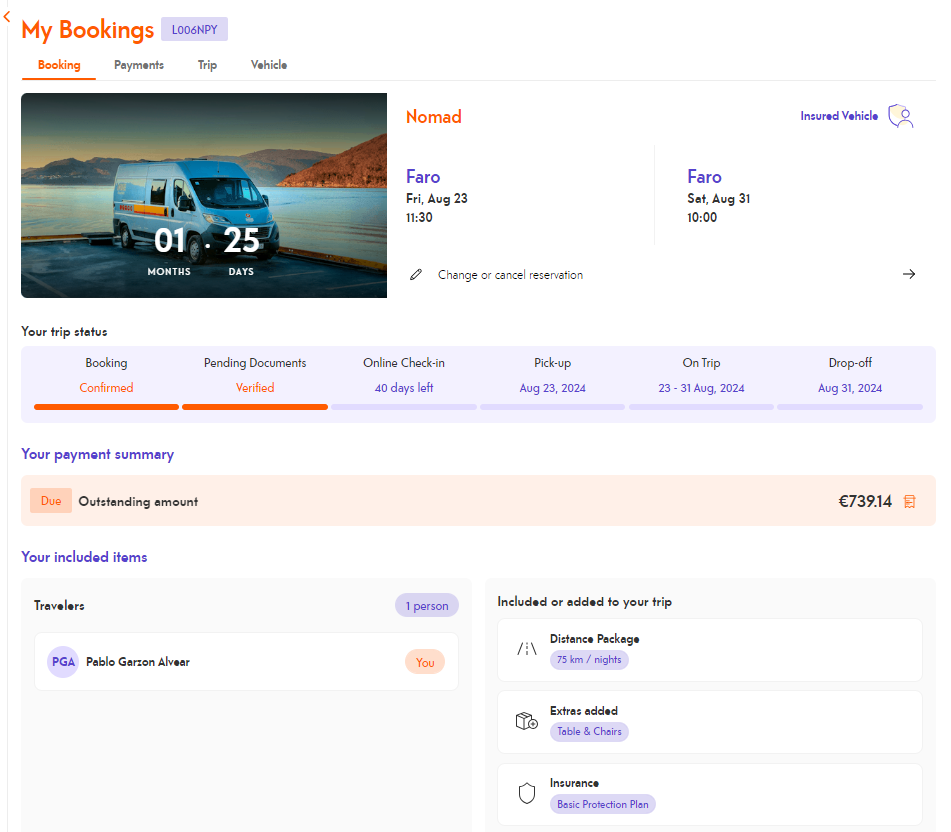Click the receipt icon next to €739.14
The height and width of the screenshot is (832, 951).
909,501
